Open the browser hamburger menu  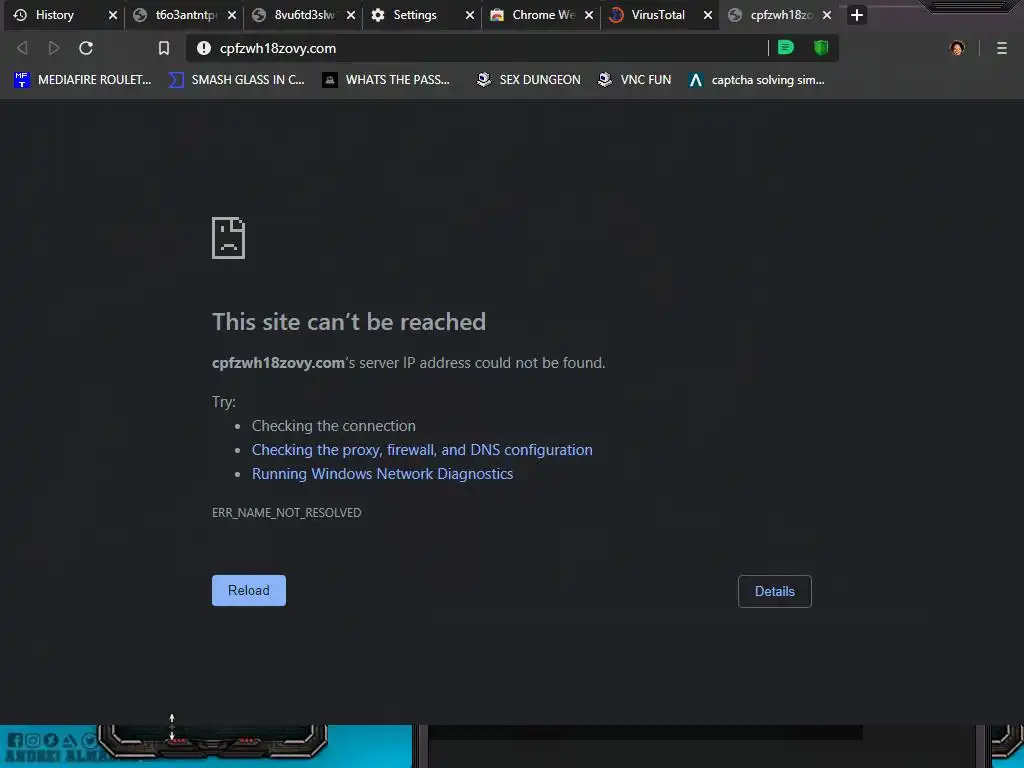[x=1002, y=48]
